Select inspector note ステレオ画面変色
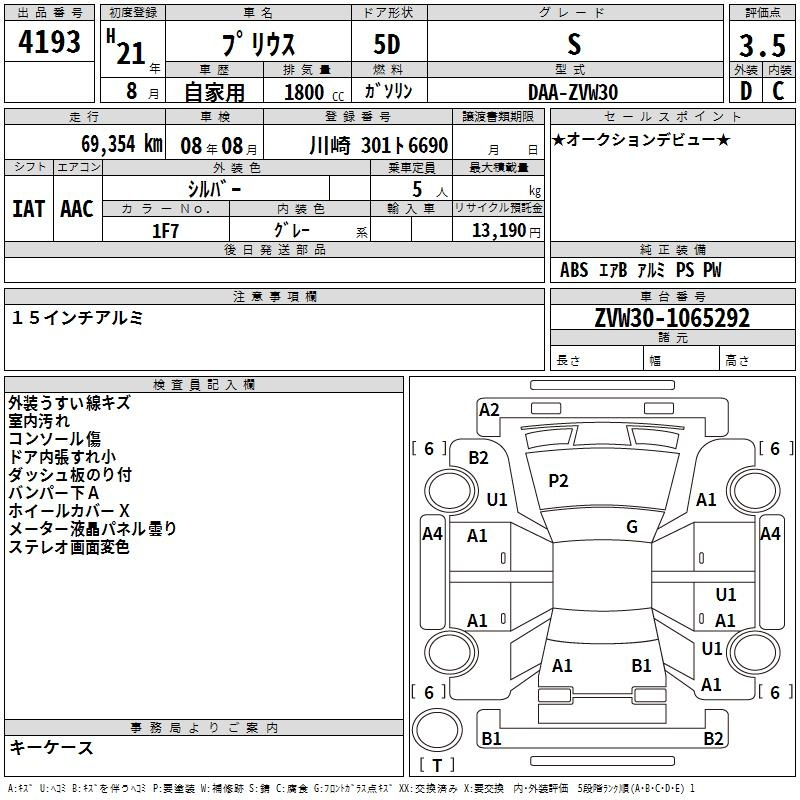 click(x=69, y=546)
